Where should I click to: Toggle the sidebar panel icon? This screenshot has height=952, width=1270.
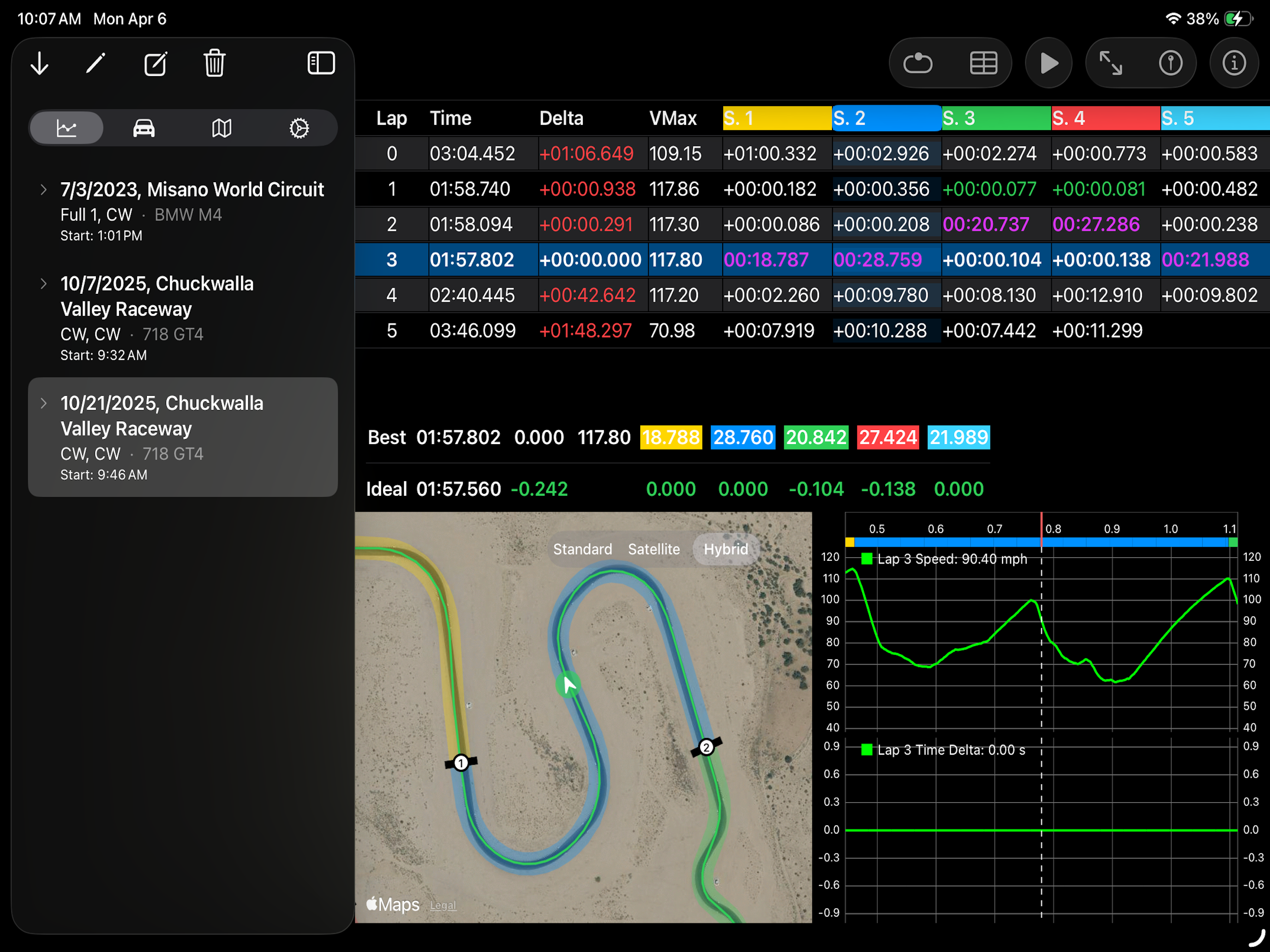pos(321,63)
